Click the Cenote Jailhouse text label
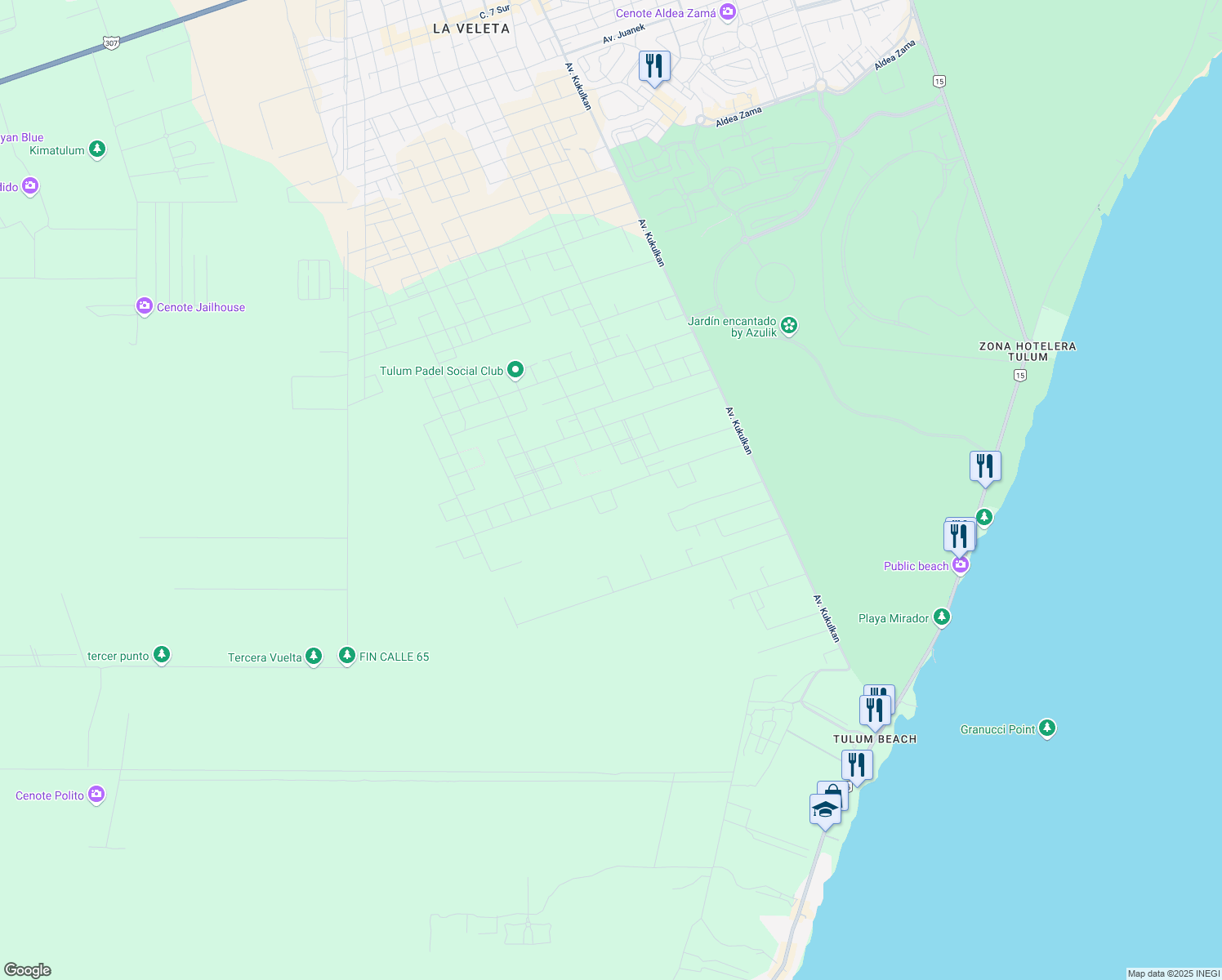Viewport: 1222px width, 980px height. pyautogui.click(x=201, y=307)
